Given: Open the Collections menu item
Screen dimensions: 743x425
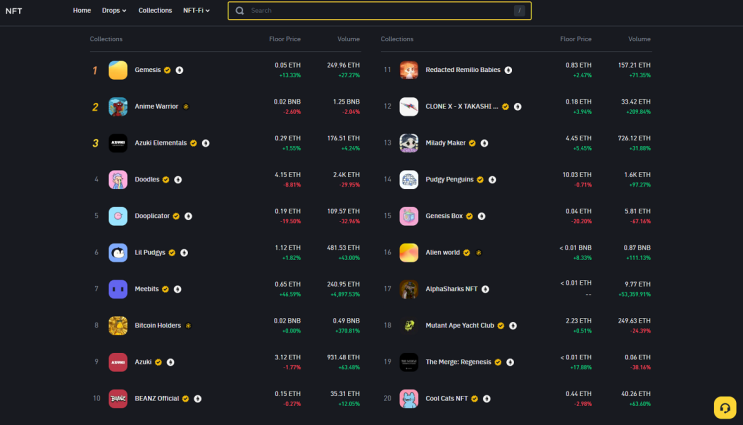Looking at the screenshot, I should point(155,10).
